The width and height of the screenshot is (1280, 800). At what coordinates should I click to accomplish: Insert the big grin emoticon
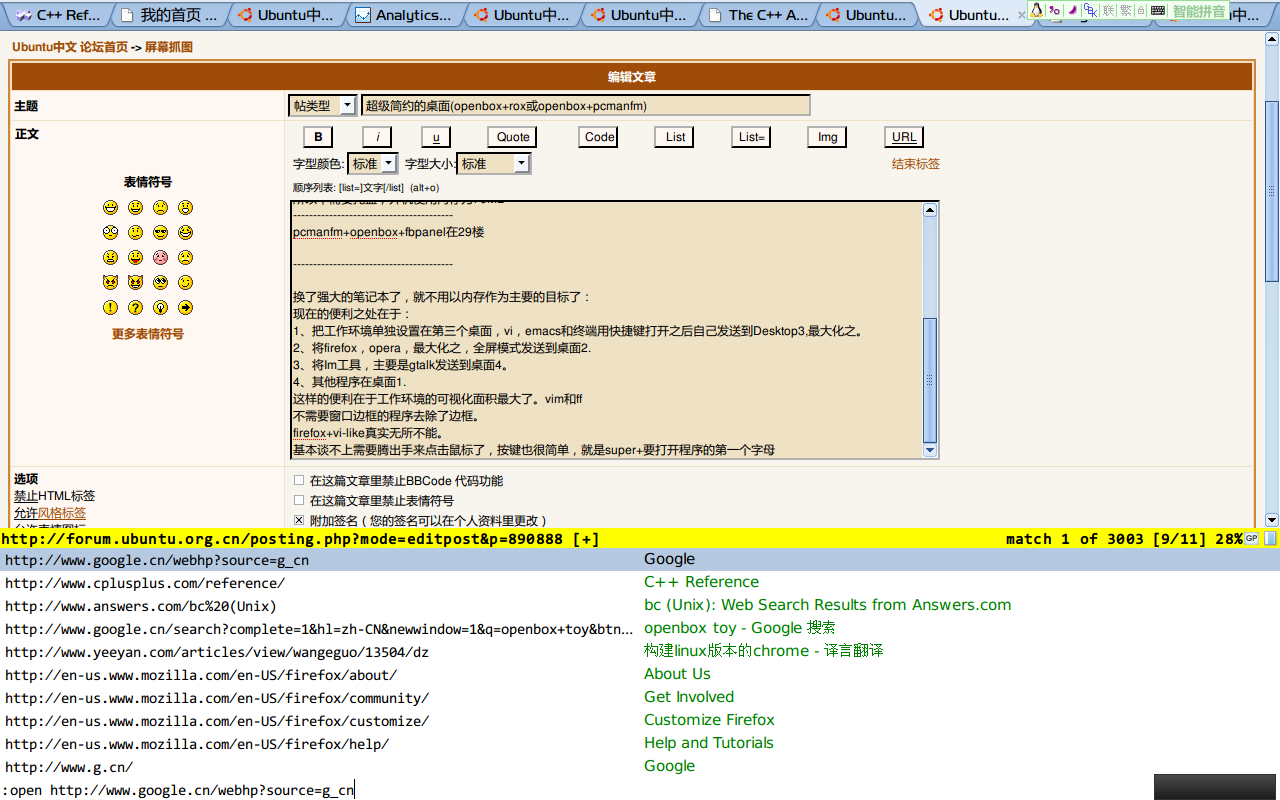(110, 207)
